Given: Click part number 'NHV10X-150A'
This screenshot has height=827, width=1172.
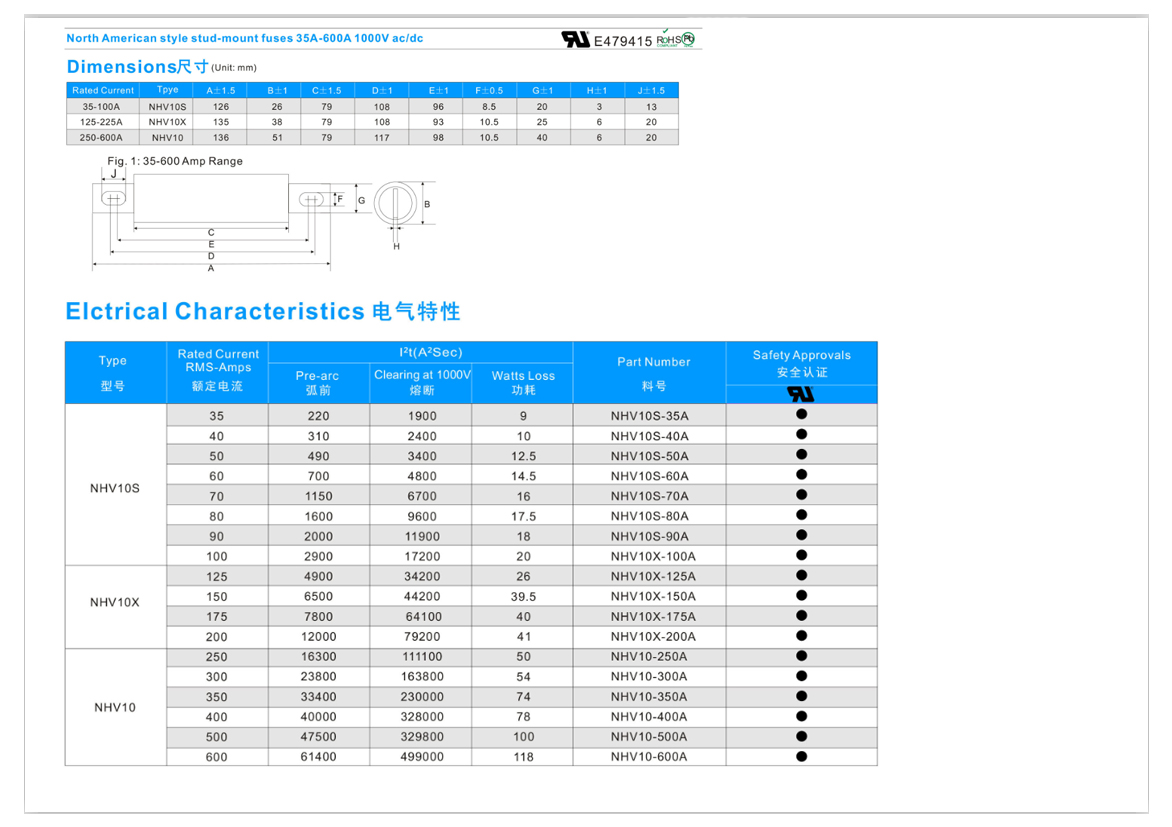Looking at the screenshot, I should tap(653, 597).
